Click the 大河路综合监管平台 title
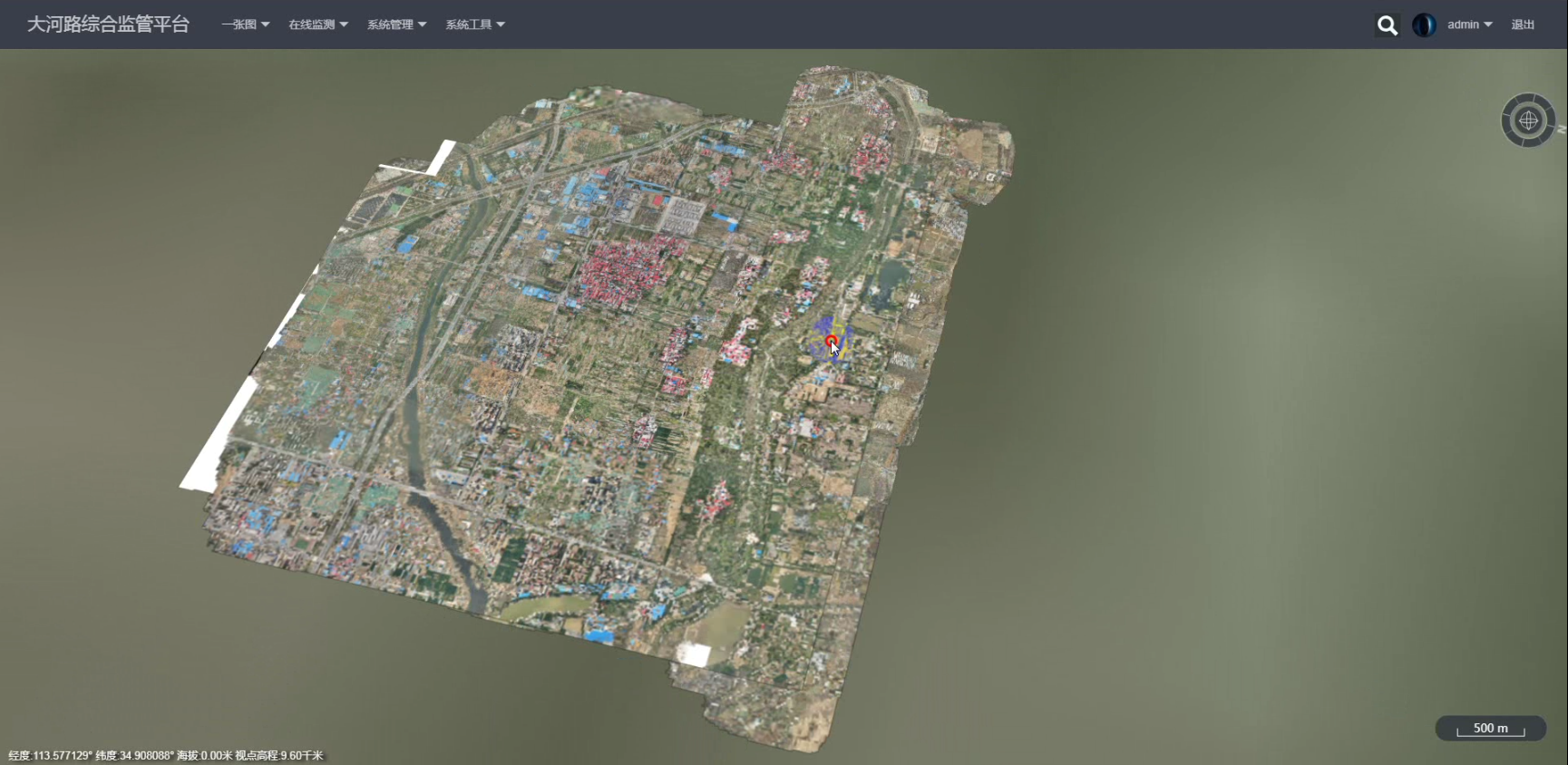The width and height of the screenshot is (1568, 765). (108, 24)
